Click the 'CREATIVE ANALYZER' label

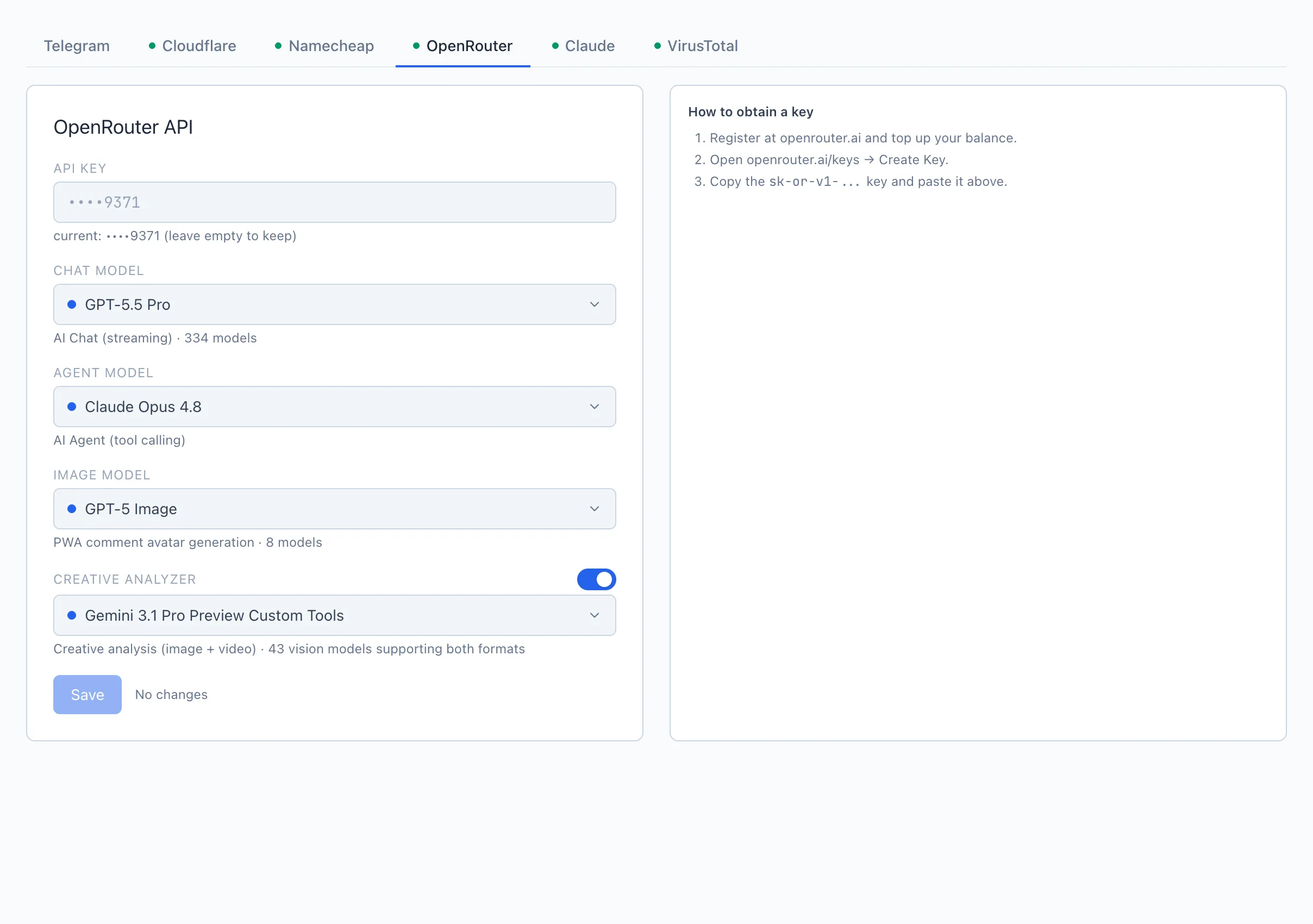(124, 580)
